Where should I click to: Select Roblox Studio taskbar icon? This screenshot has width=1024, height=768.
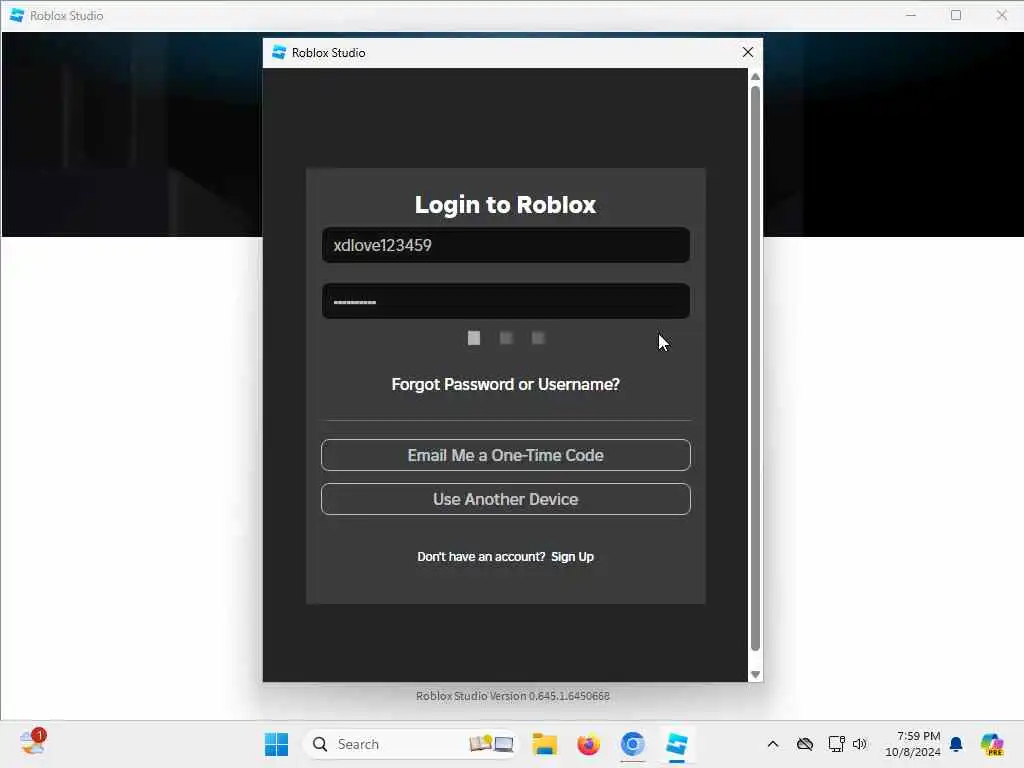point(677,744)
